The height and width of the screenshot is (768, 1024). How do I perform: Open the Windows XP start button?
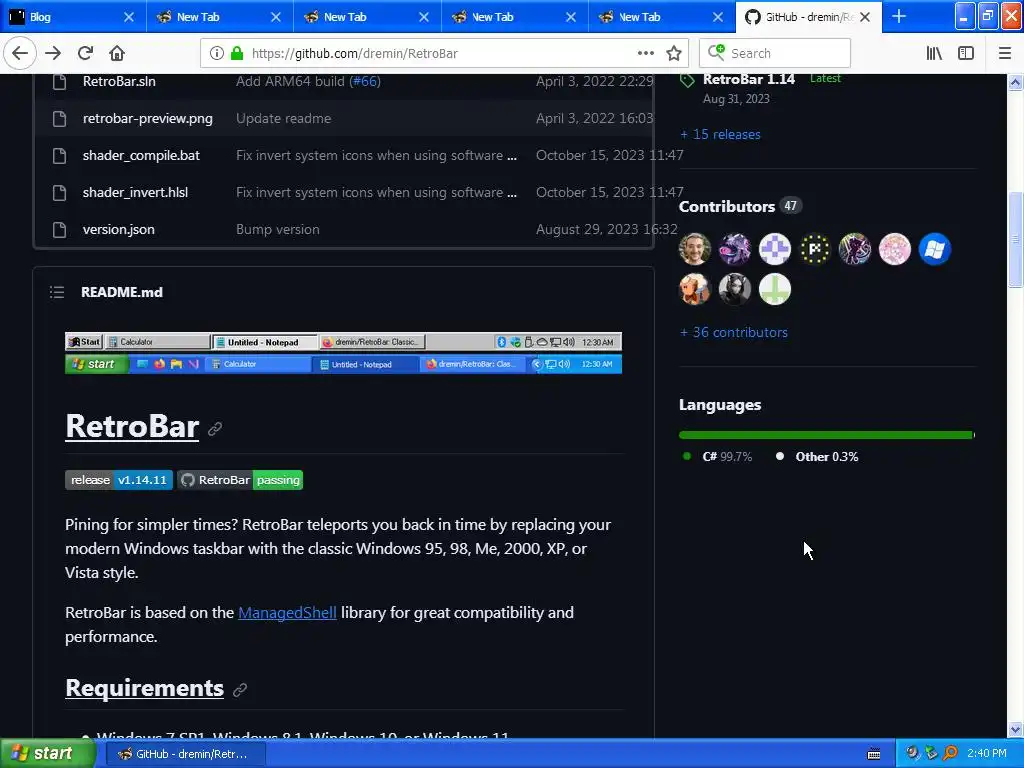pos(48,753)
